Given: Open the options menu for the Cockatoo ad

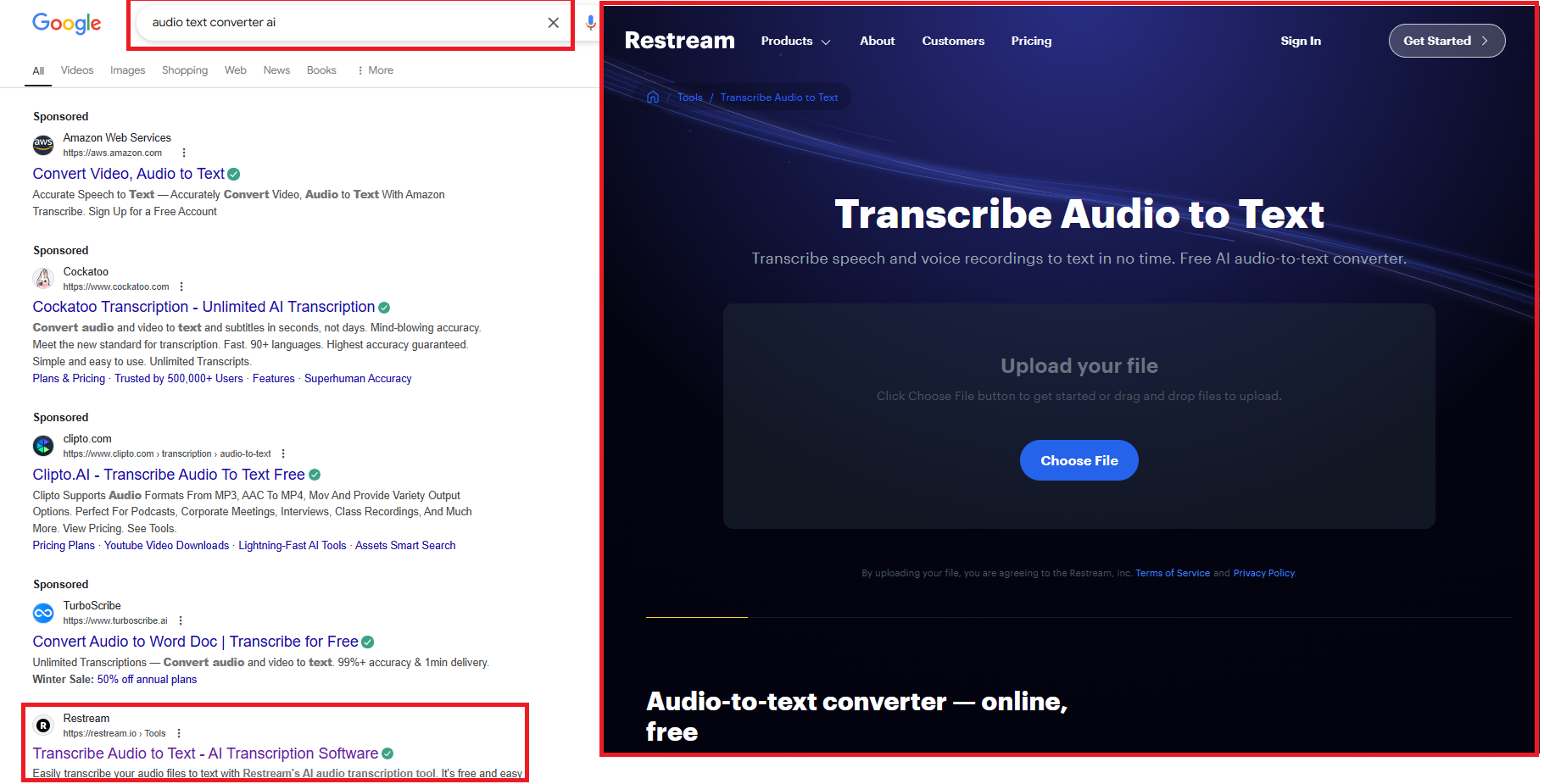Looking at the screenshot, I should pyautogui.click(x=181, y=286).
